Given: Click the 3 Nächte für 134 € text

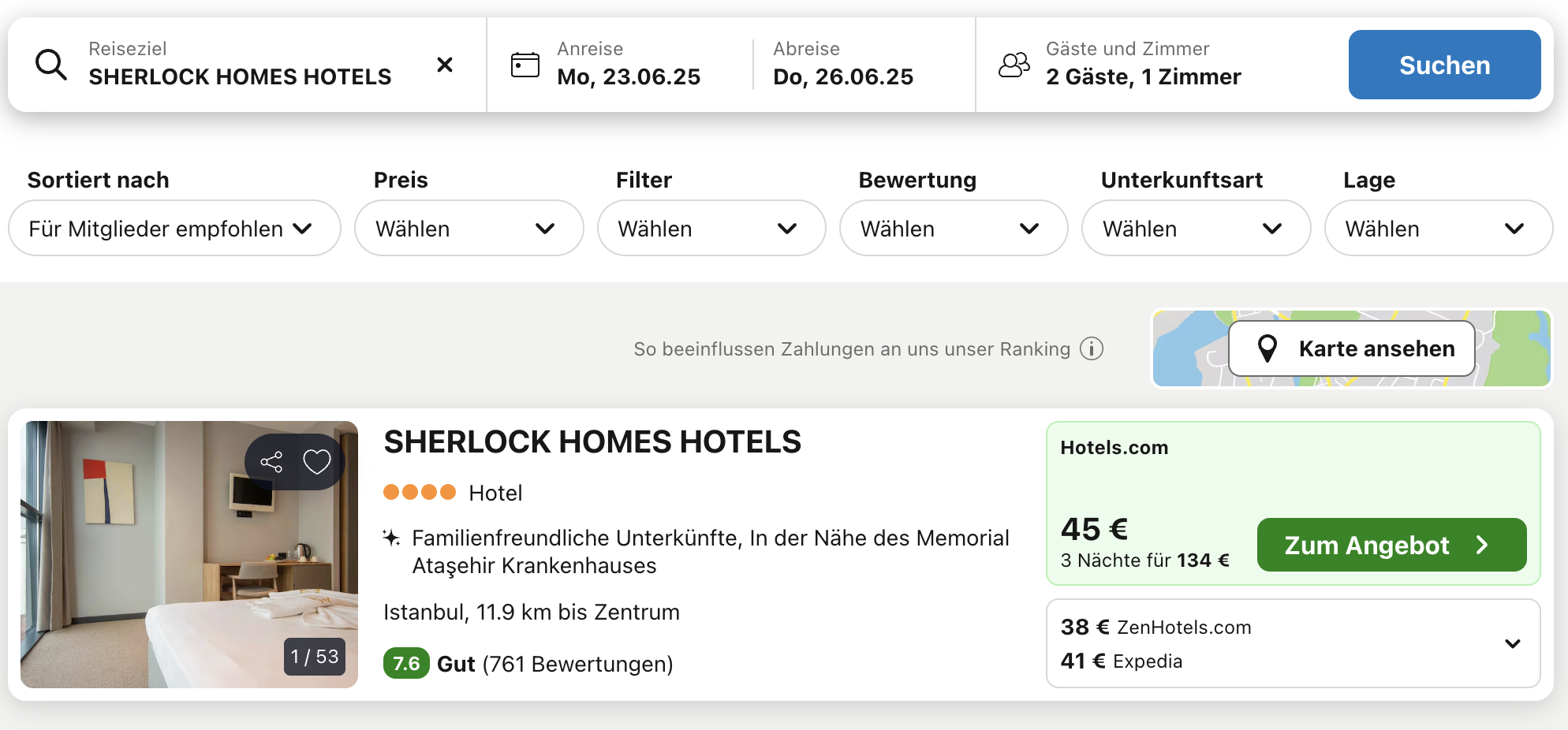Looking at the screenshot, I should pos(1144,561).
